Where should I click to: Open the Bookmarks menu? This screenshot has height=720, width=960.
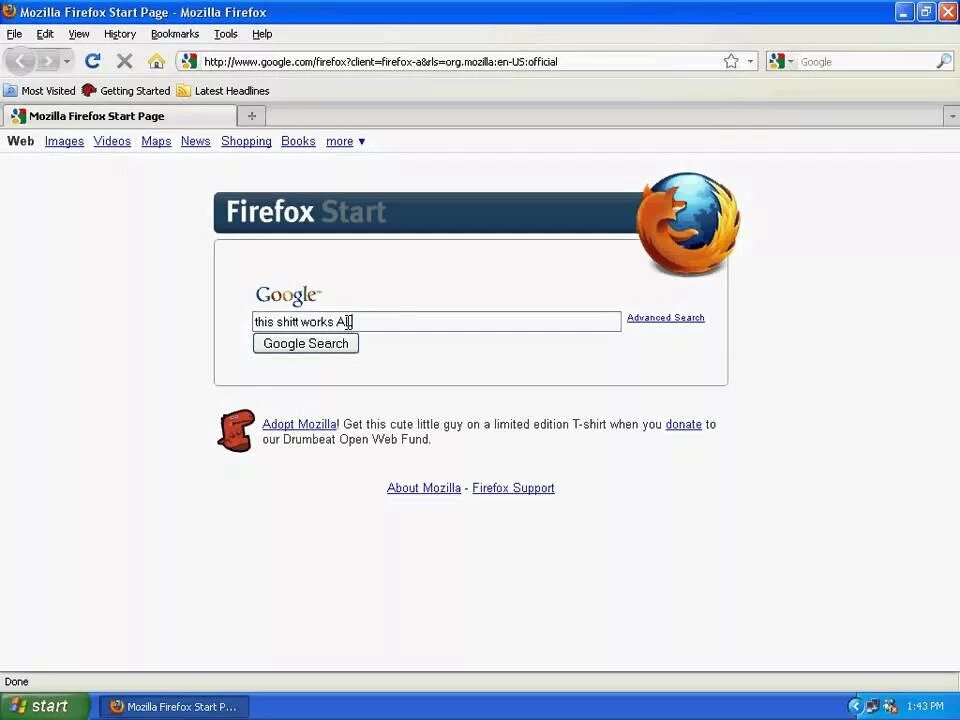[x=175, y=34]
